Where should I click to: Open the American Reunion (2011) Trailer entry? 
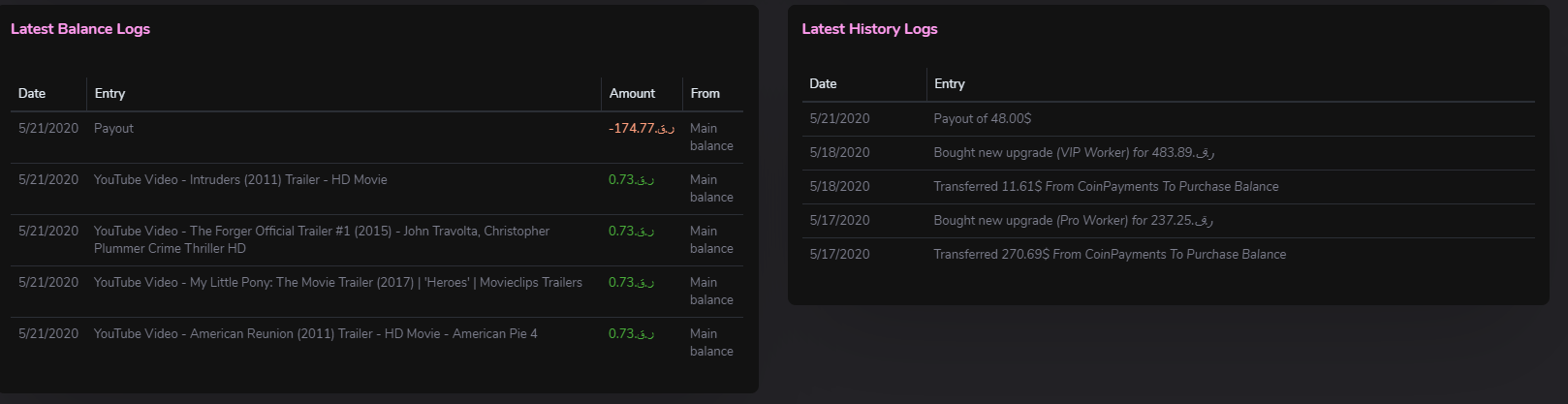click(316, 333)
